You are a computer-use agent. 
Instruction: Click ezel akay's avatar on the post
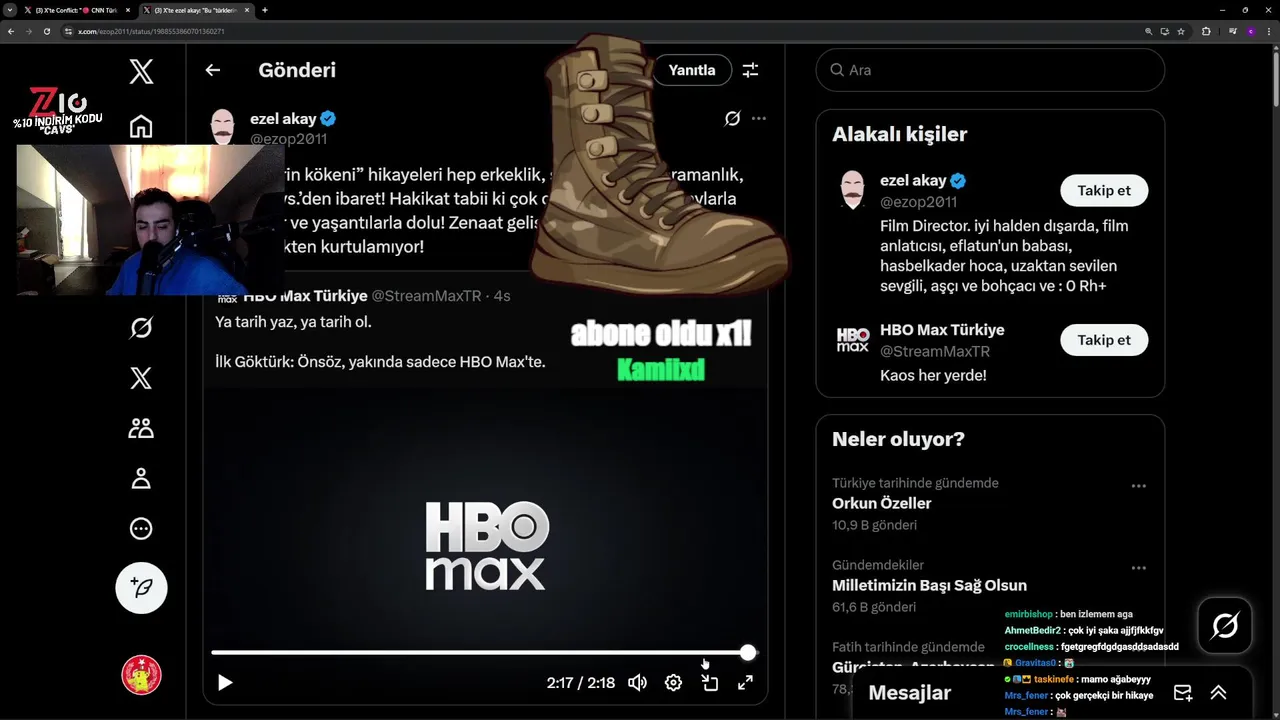222,128
